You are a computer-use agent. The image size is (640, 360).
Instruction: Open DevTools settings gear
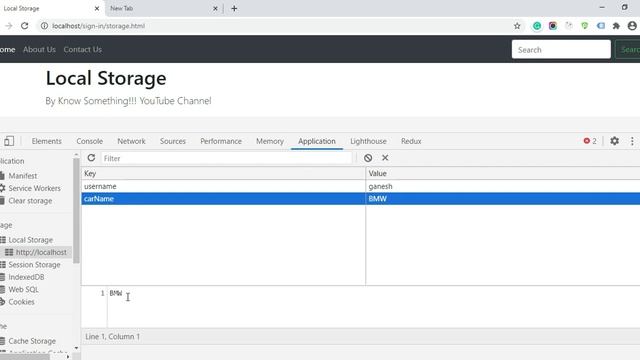[614, 141]
